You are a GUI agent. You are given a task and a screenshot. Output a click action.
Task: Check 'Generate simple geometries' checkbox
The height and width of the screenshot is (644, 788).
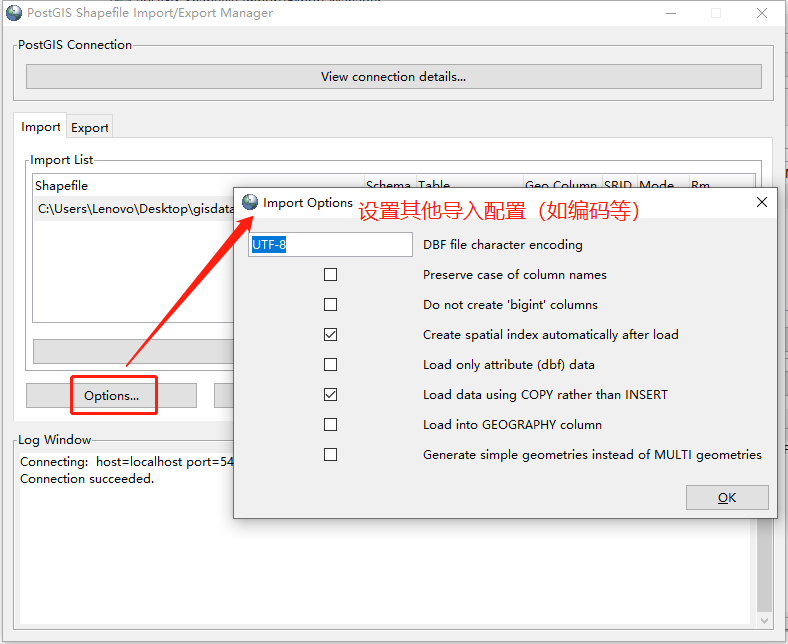pyautogui.click(x=331, y=454)
